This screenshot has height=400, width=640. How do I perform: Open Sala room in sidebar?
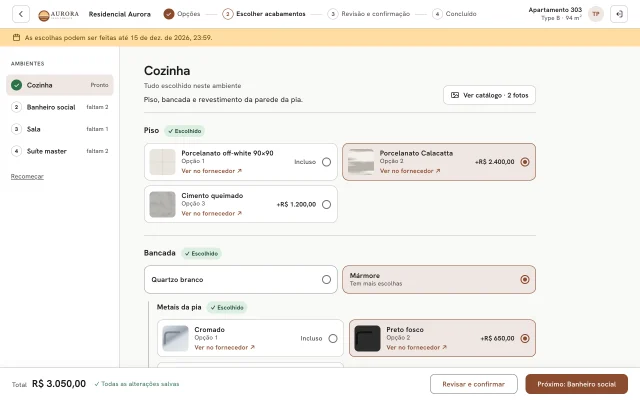[60, 129]
